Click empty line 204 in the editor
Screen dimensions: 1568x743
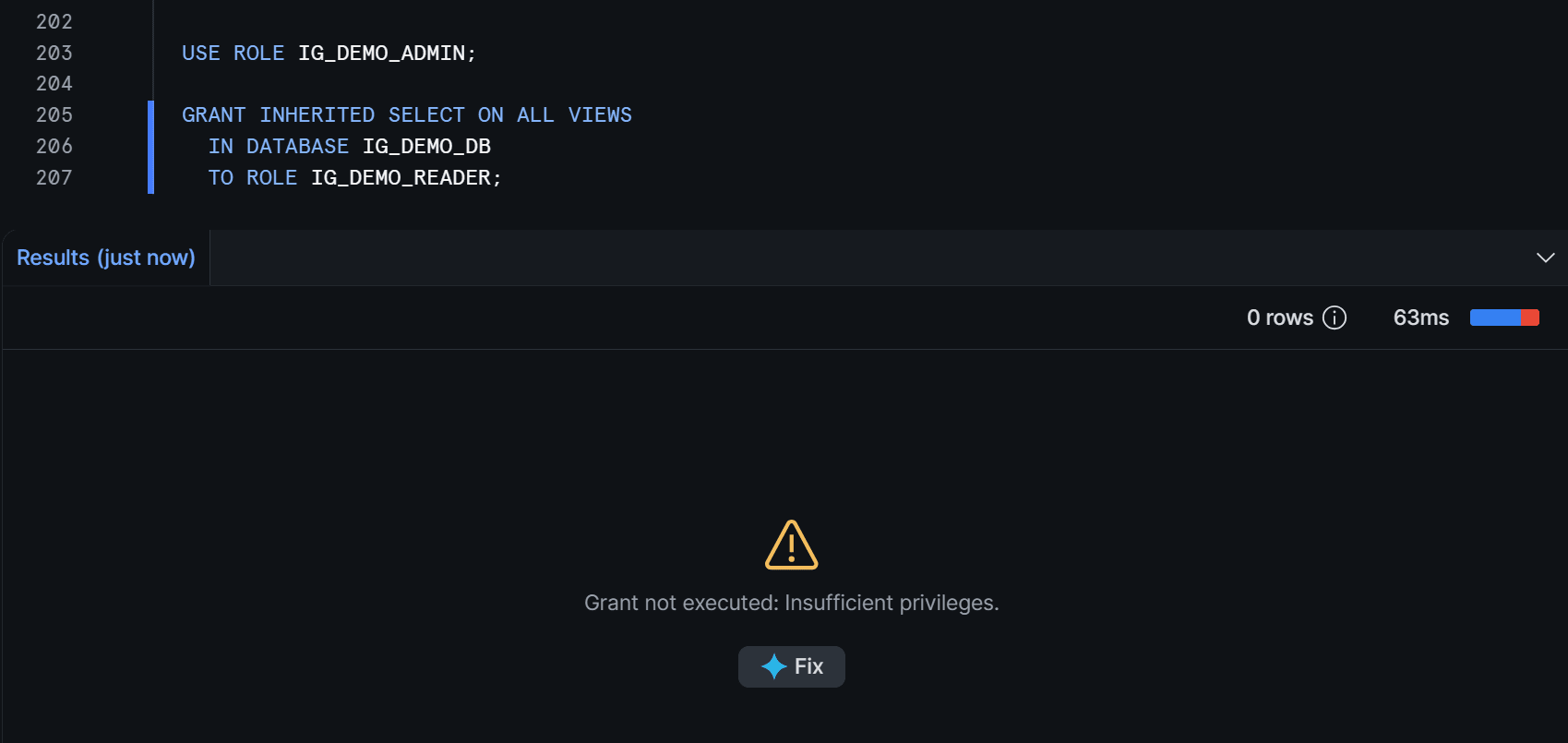click(831, 84)
